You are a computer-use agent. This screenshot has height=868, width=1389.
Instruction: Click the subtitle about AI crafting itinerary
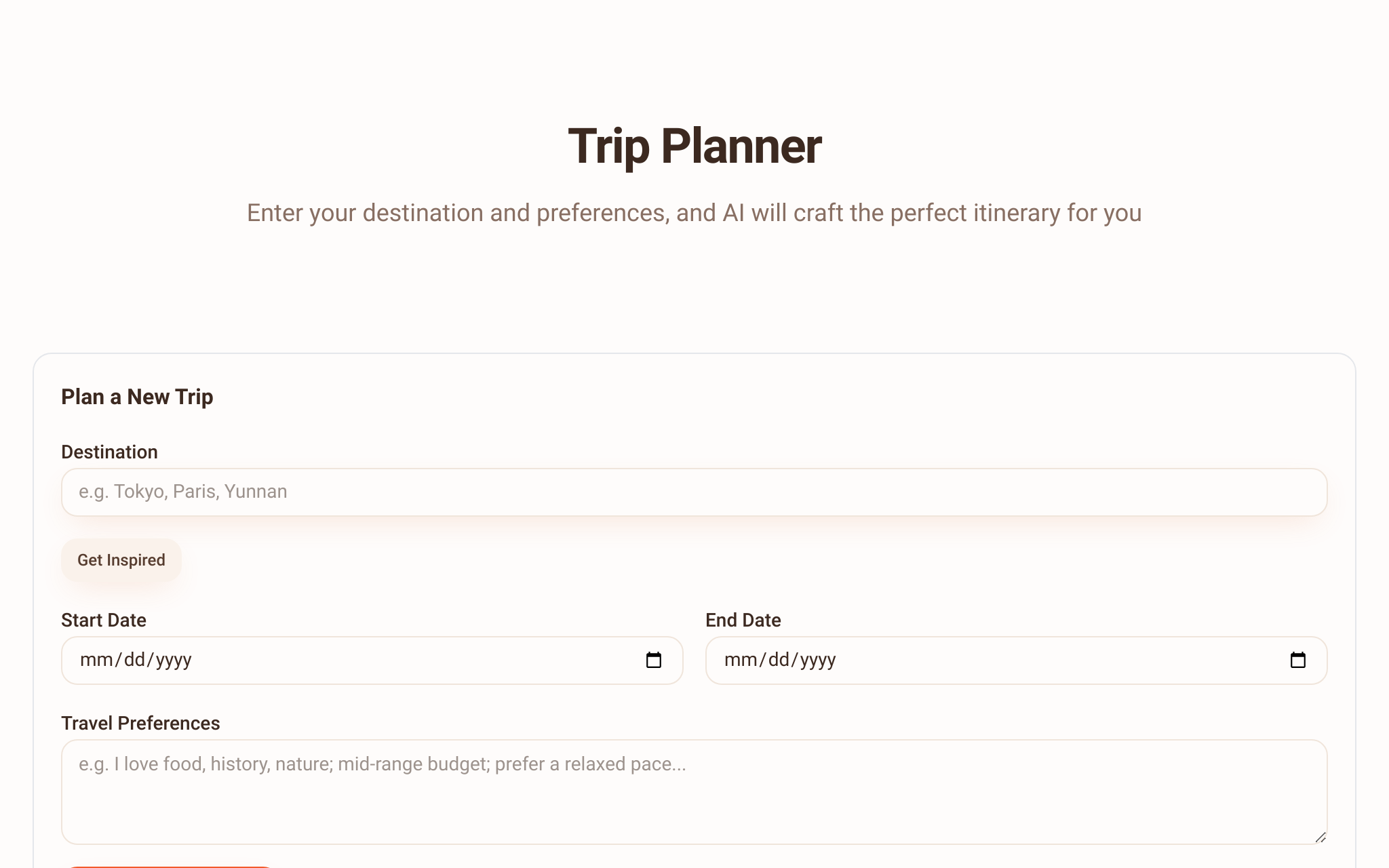pyautogui.click(x=694, y=213)
